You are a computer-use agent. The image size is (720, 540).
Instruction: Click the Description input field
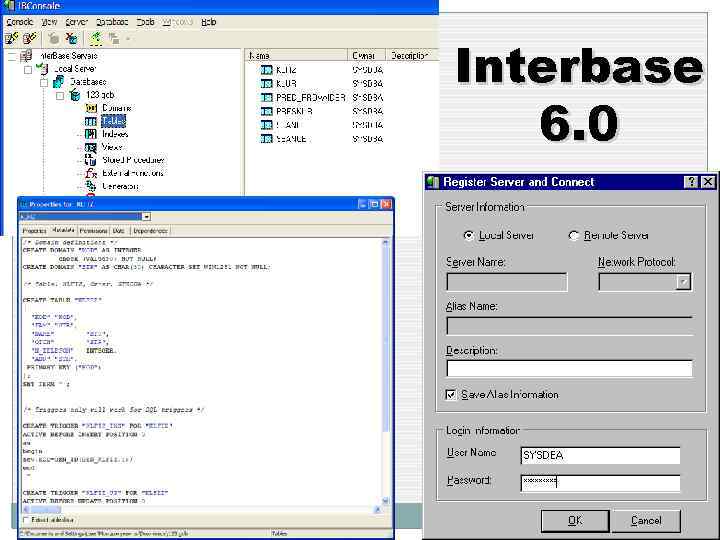569,369
